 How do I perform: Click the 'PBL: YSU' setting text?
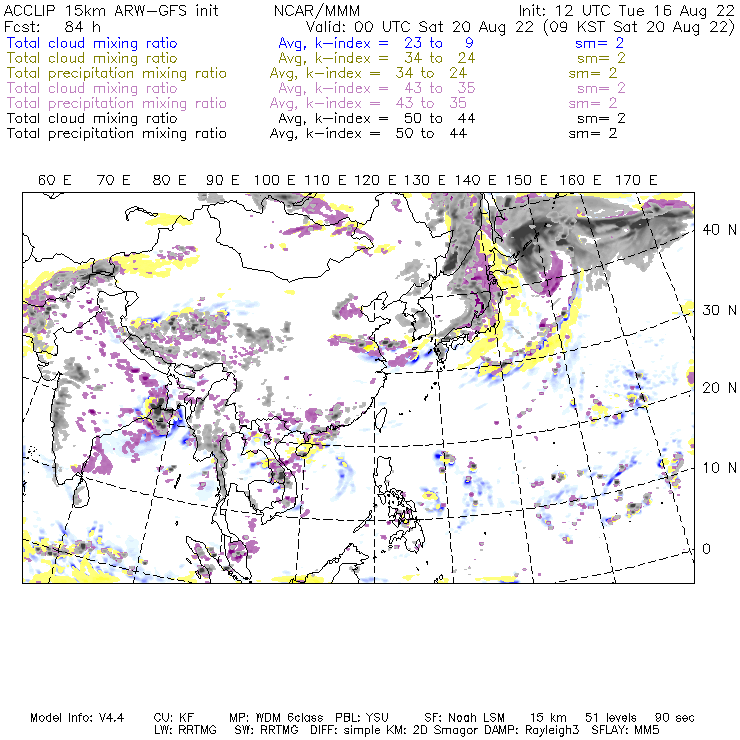[362, 718]
